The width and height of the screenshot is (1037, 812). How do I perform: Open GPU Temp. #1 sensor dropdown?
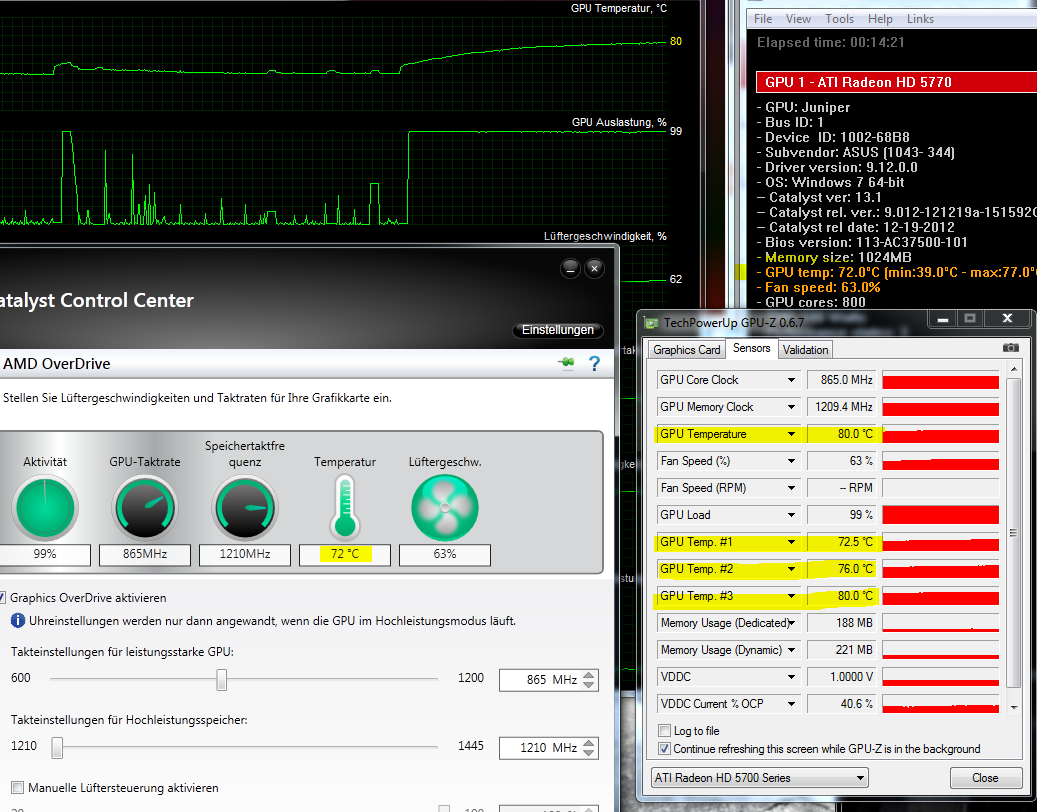[791, 542]
